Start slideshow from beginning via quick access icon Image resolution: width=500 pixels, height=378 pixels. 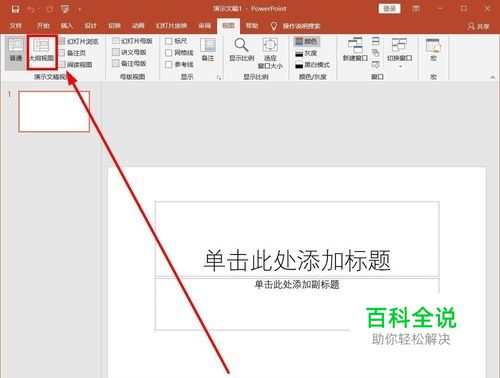pos(65,9)
